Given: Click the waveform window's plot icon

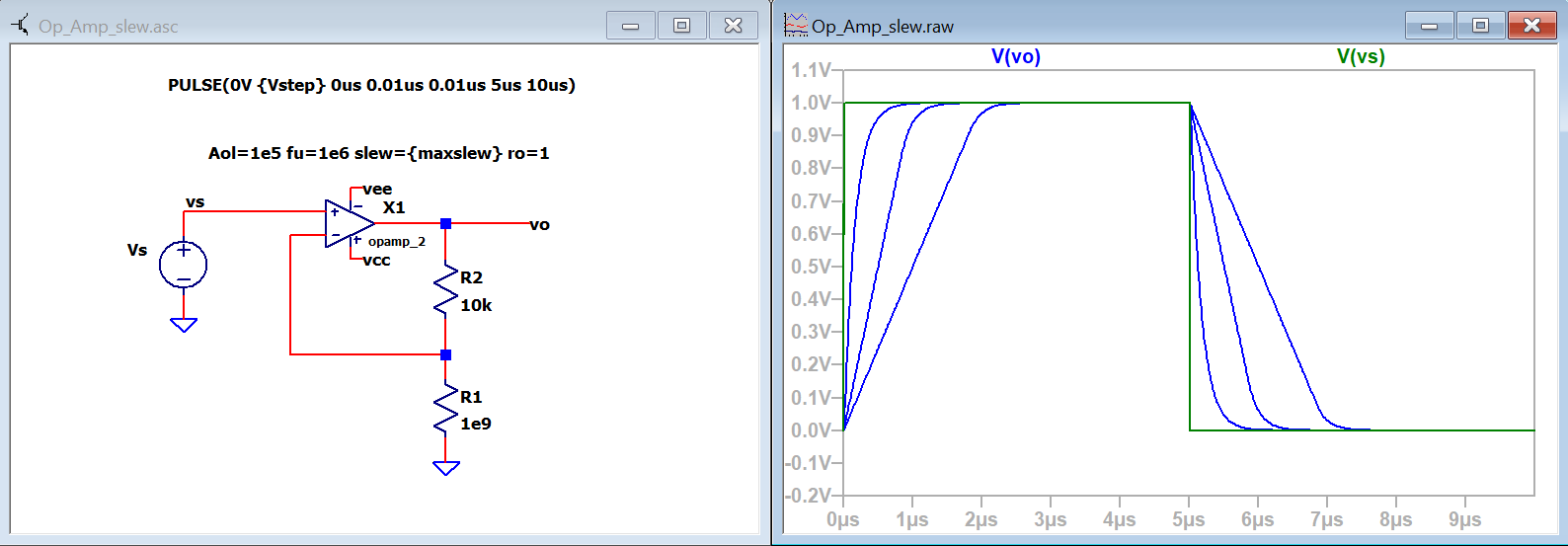Looking at the screenshot, I should click(795, 26).
